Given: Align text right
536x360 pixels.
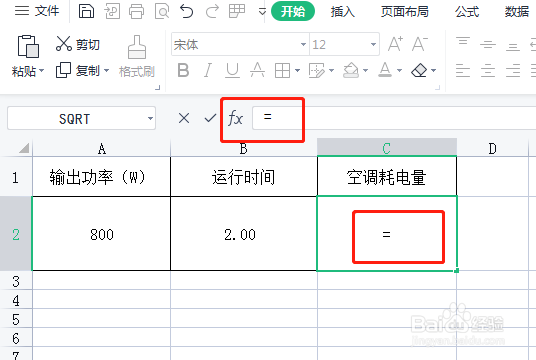Looking at the screenshot, I should [513, 70].
